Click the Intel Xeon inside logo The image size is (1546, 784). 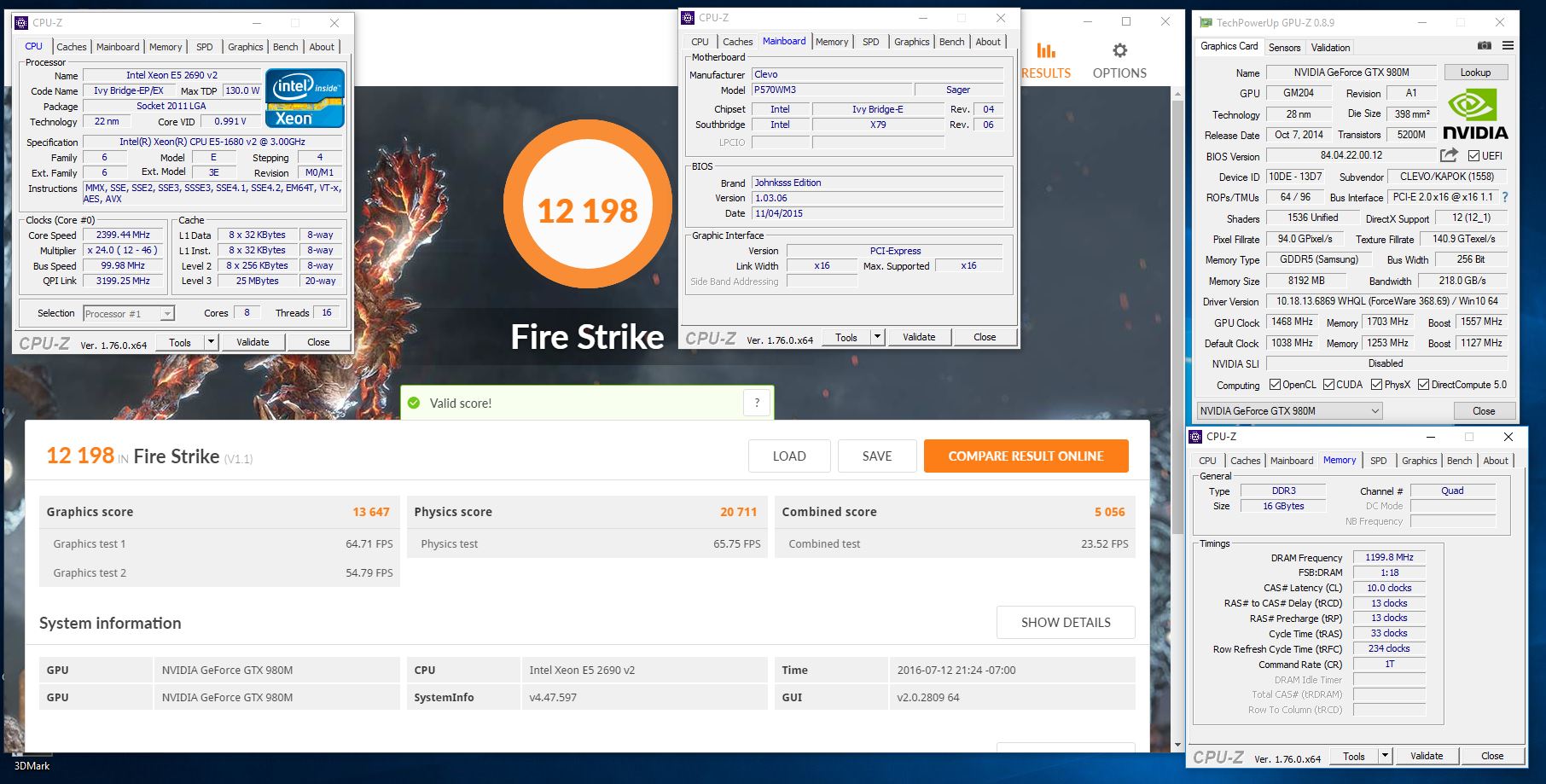tap(305, 97)
